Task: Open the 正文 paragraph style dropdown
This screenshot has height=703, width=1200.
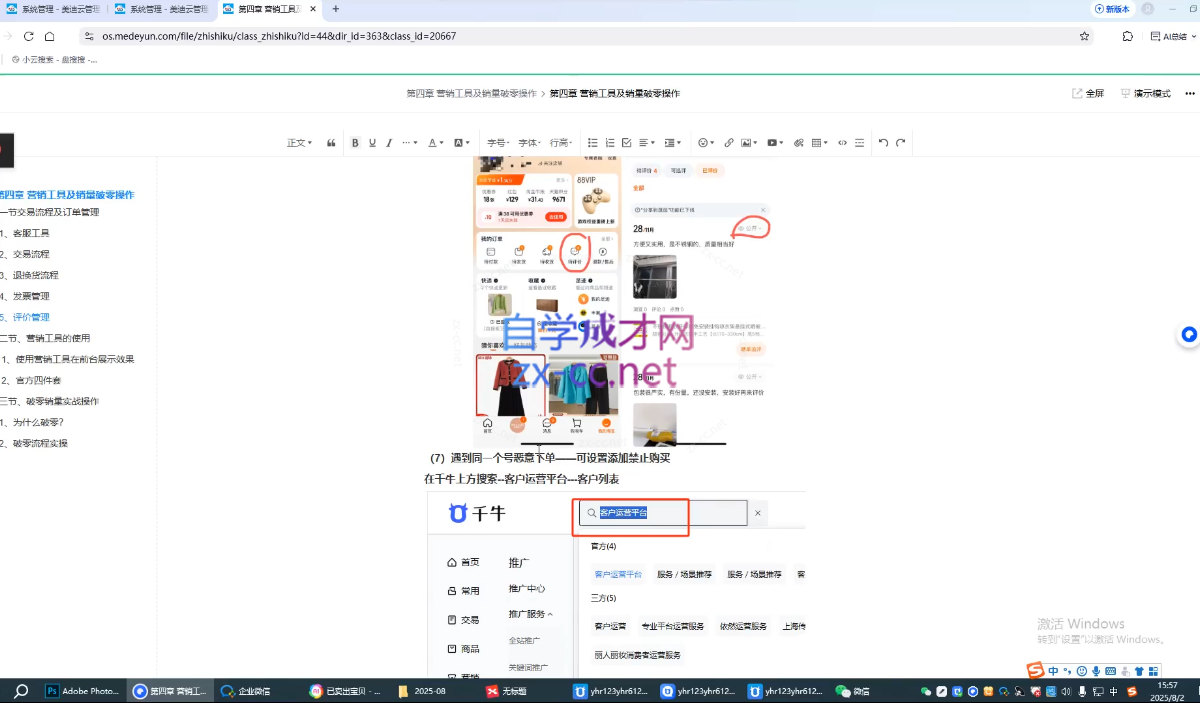Action: tap(299, 143)
